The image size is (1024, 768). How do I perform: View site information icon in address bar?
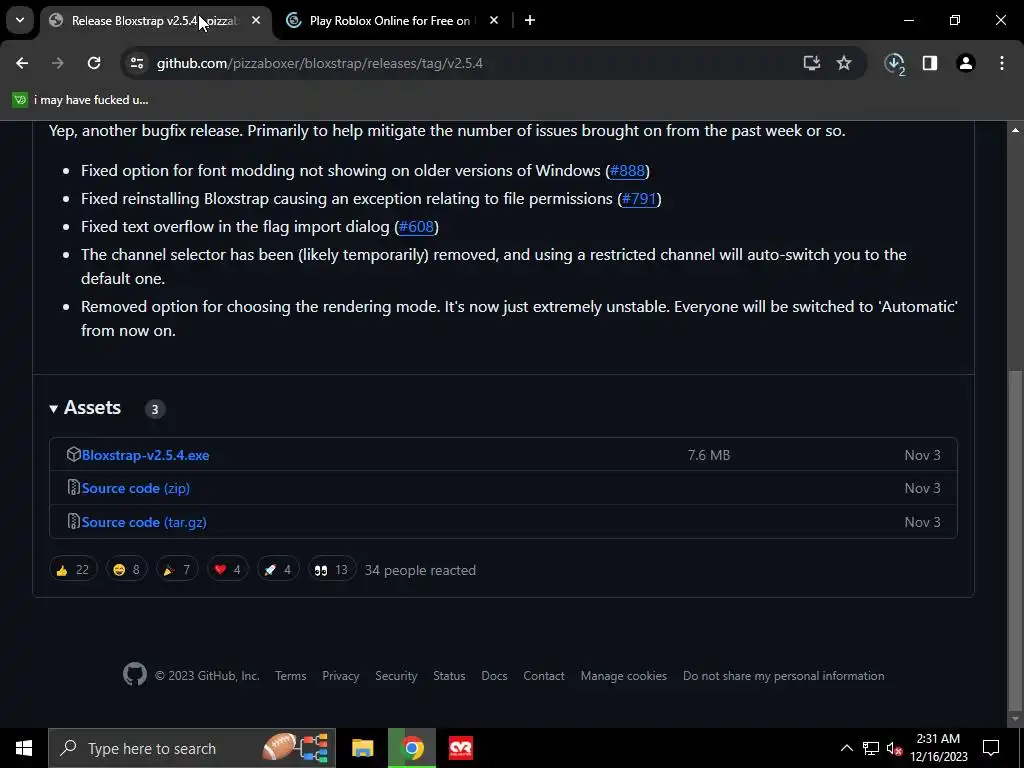coord(136,63)
